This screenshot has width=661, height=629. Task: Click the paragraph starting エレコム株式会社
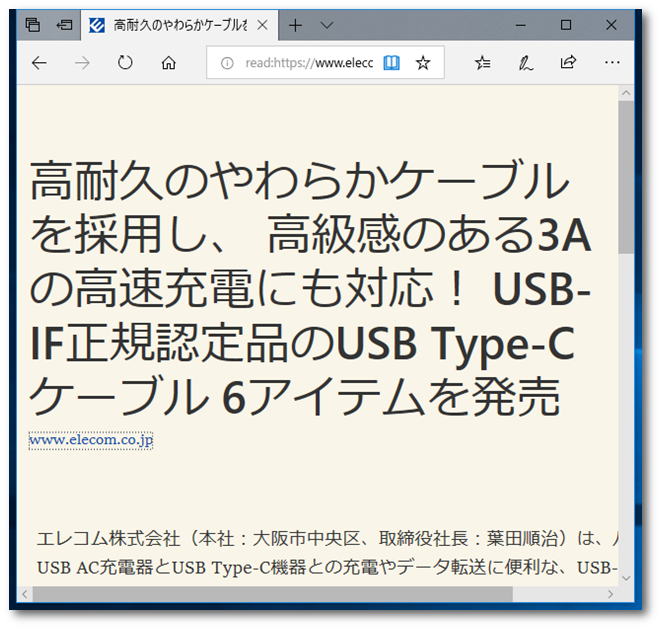coord(327,553)
